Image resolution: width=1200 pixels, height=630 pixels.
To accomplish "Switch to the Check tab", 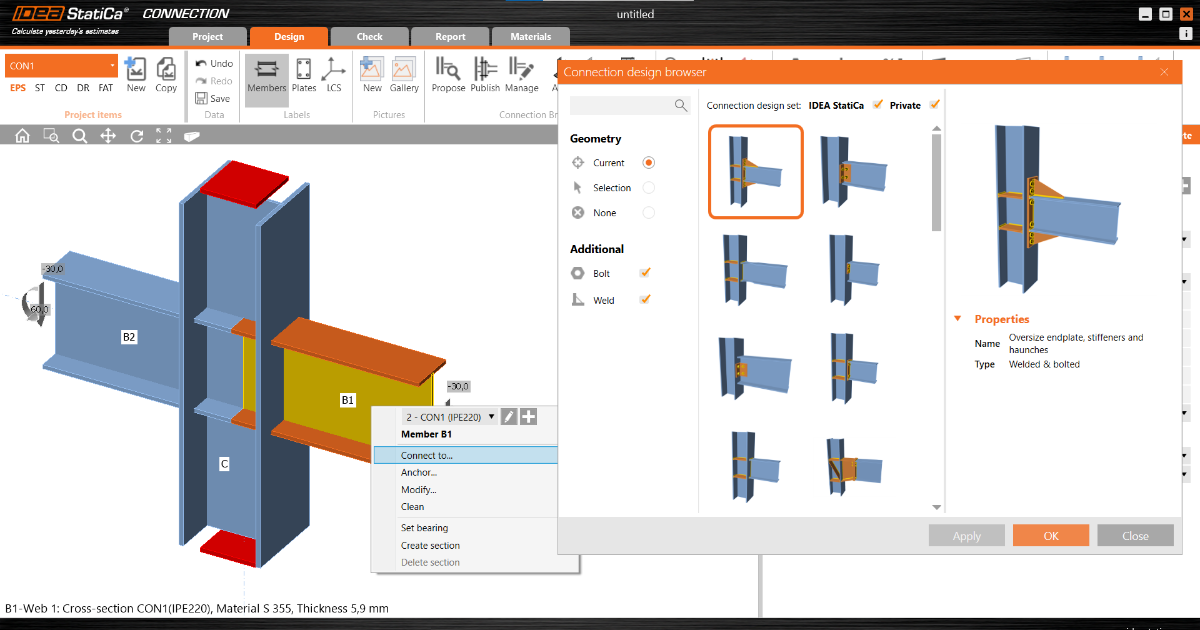I will pyautogui.click(x=370, y=37).
